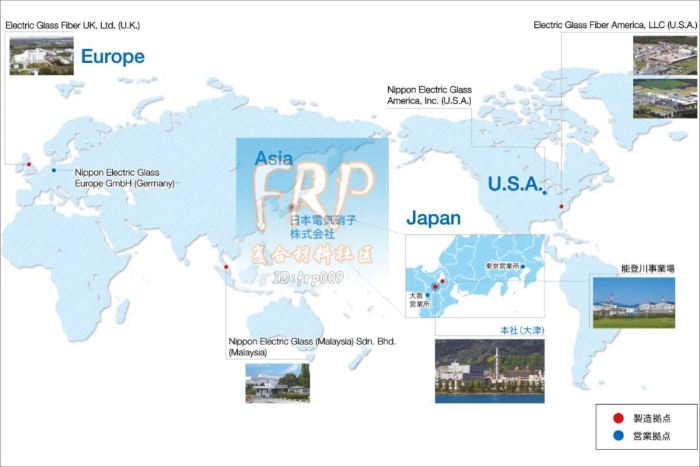Click the Nippon Electric Glass (Malaysia) Sdn. Bhd. label
The height and width of the screenshot is (467, 700).
(312, 347)
